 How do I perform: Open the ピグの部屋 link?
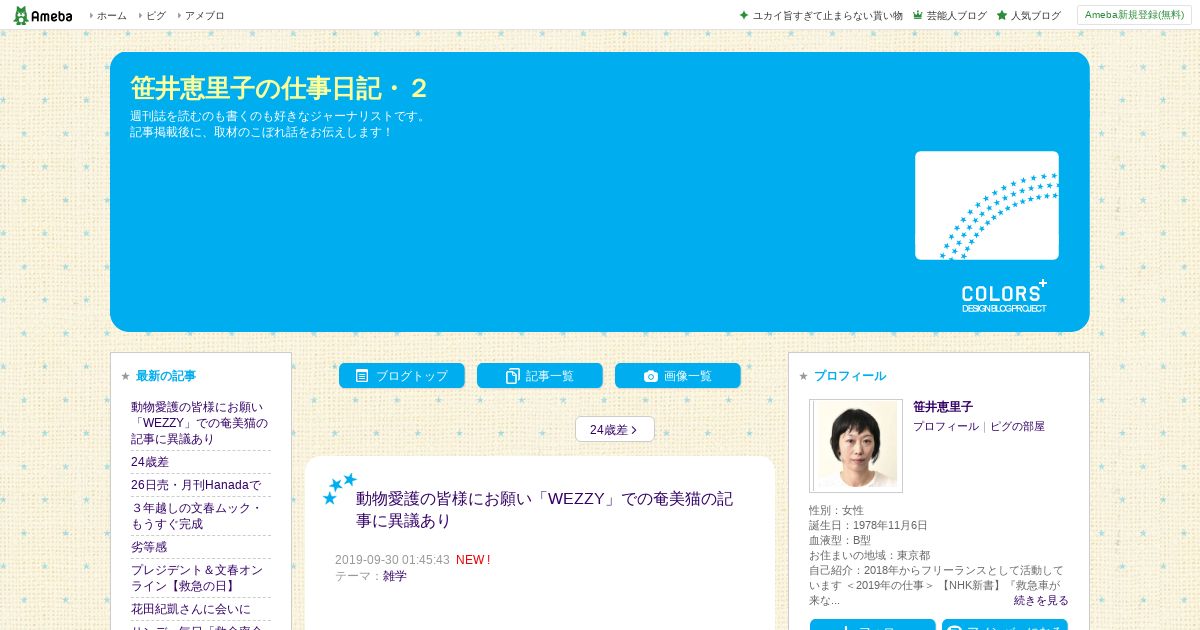click(x=1018, y=426)
